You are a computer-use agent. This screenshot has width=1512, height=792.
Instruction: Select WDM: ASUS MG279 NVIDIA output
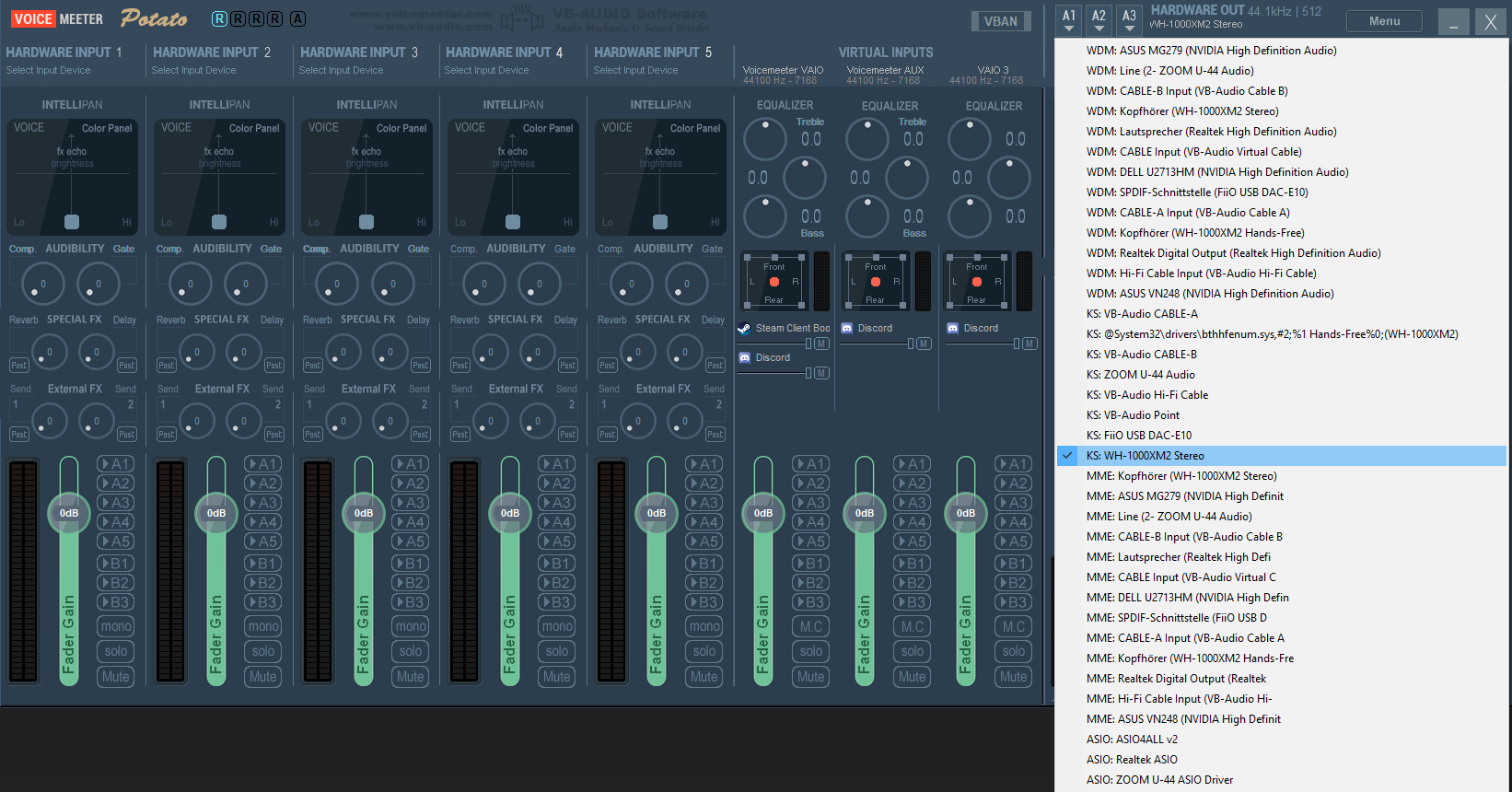pyautogui.click(x=1282, y=51)
